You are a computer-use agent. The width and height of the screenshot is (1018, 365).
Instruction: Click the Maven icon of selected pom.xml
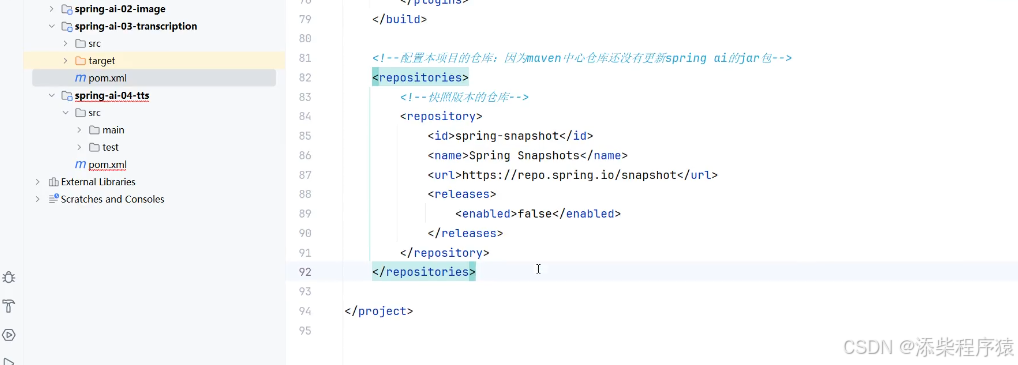81,78
